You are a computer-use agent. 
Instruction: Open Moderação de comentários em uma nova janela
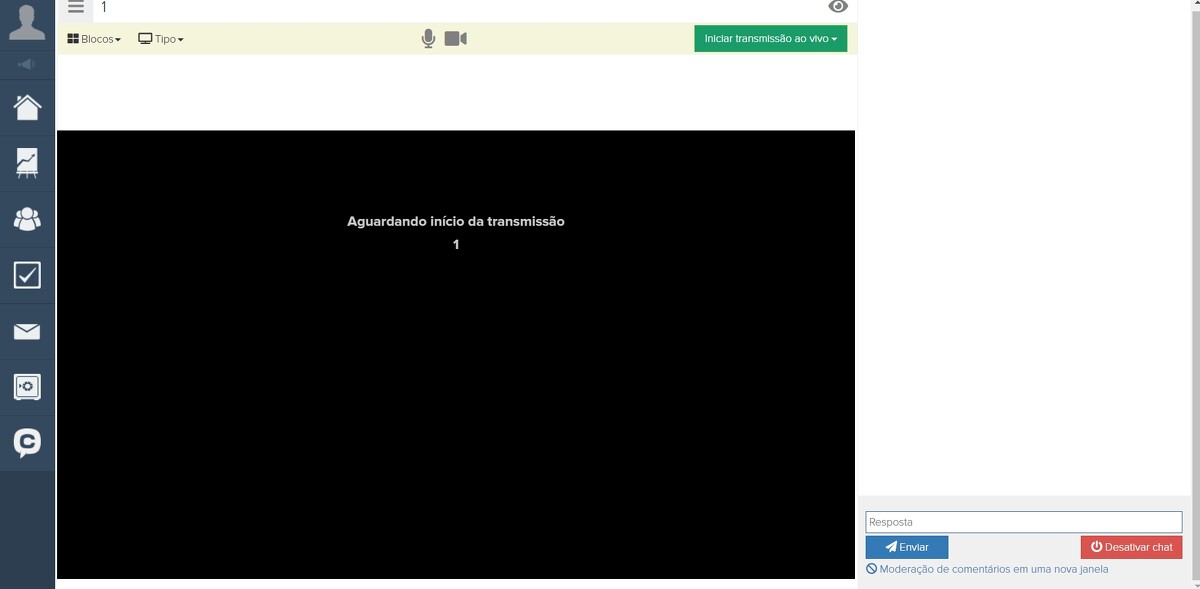(x=987, y=569)
